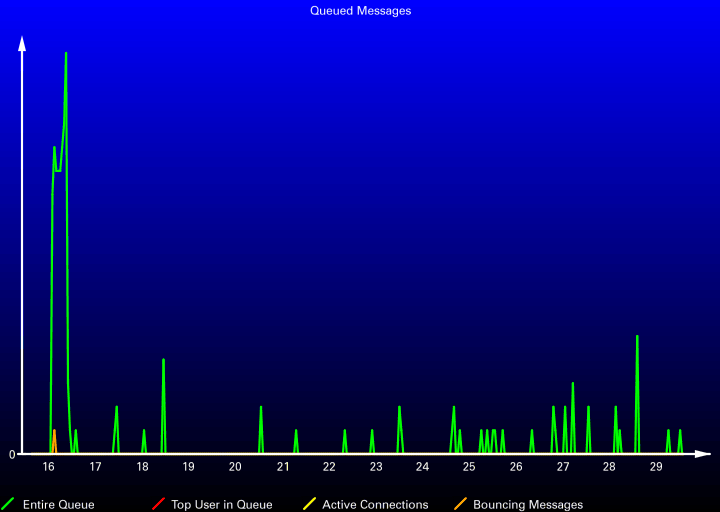Click the x-axis label 24
The image size is (720, 512).
(x=422, y=467)
